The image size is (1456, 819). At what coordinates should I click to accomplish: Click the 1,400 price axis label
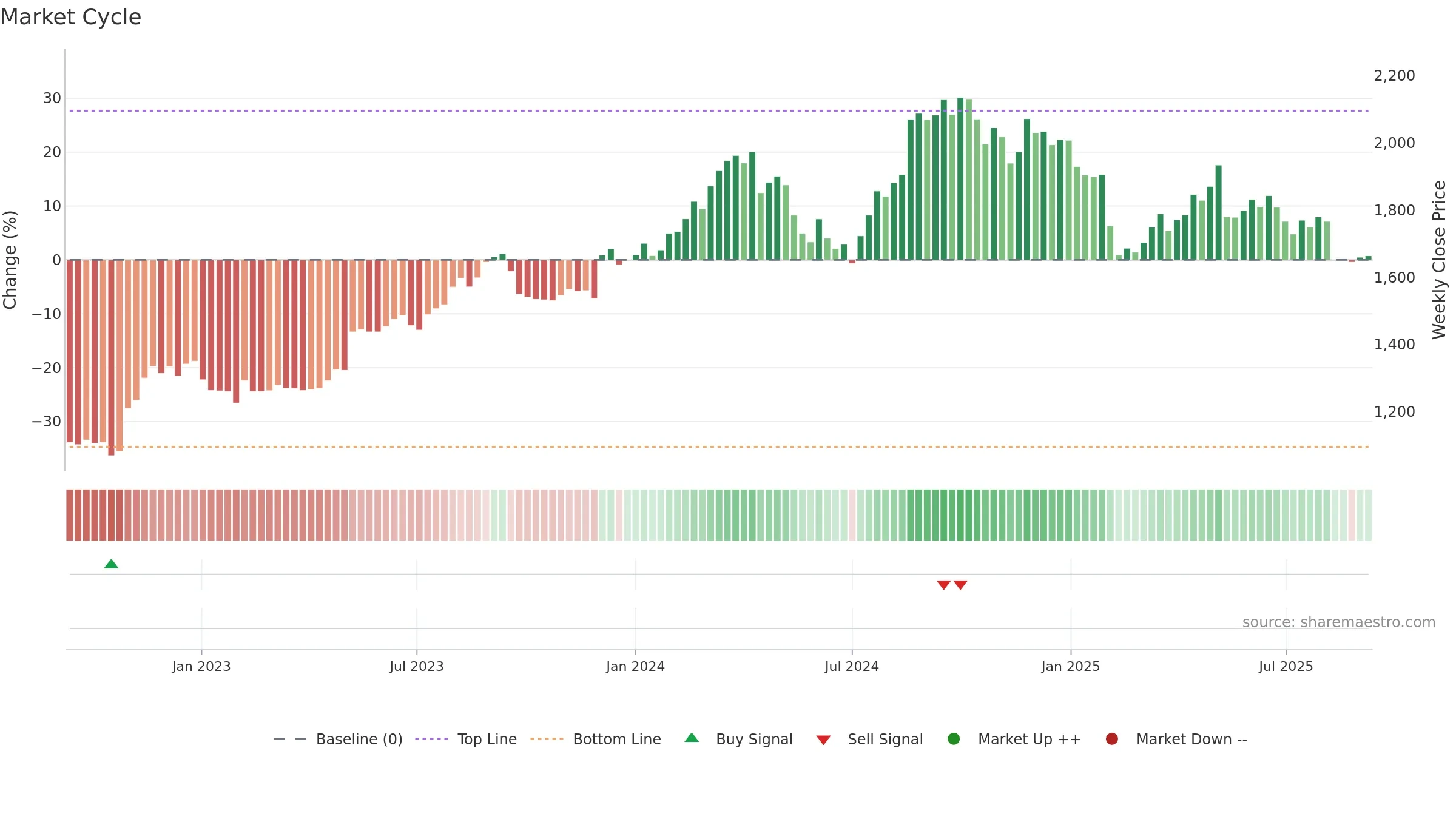1395,345
